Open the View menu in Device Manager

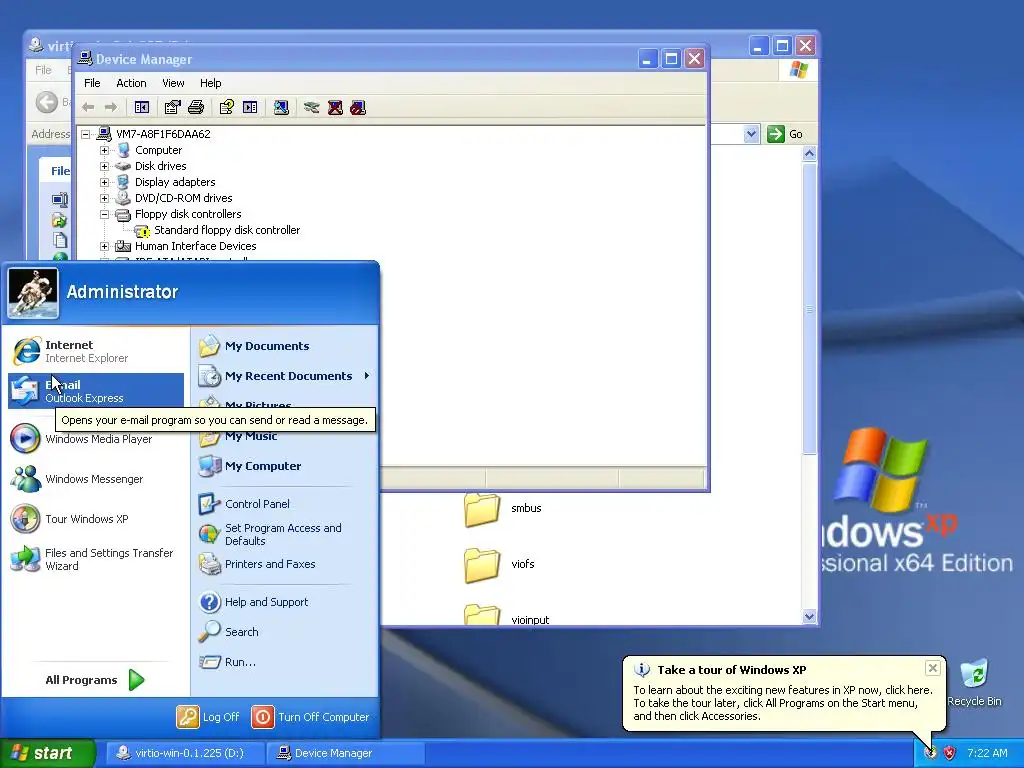pyautogui.click(x=173, y=83)
